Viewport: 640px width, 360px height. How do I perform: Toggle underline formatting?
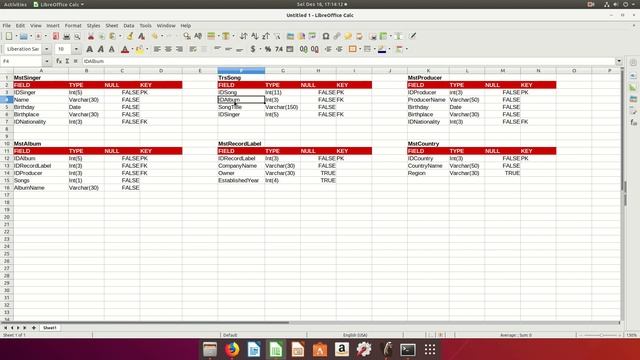[111, 49]
